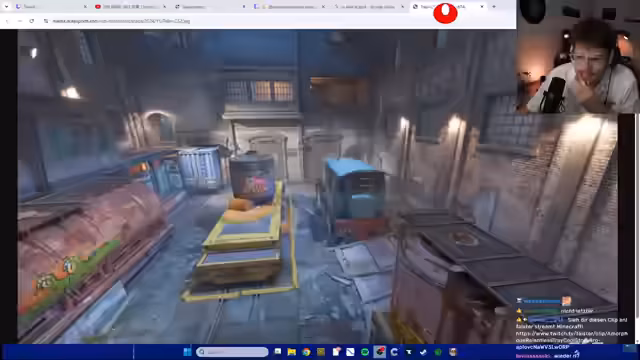
Task: Click the highlighted red app taskbar icon
Action: [380, 352]
